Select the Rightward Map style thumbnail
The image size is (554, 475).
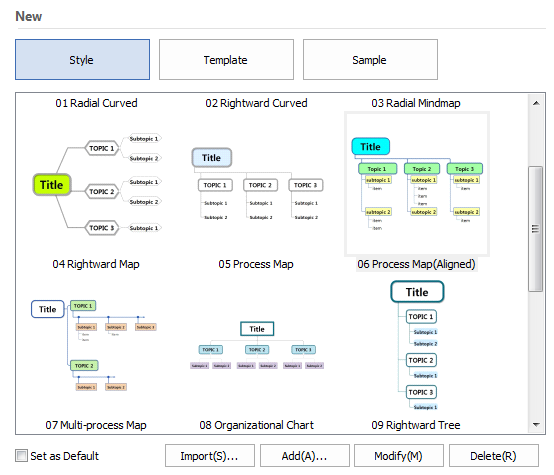[97, 183]
